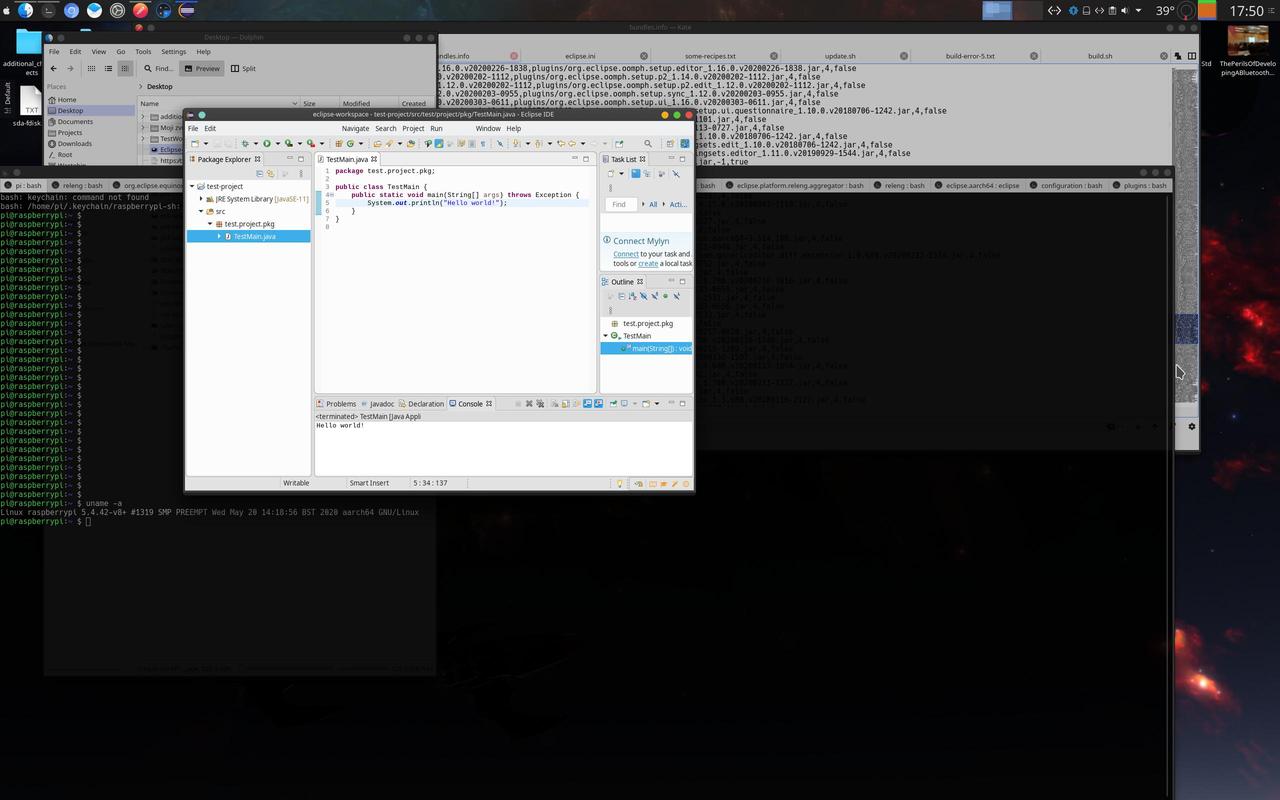The image size is (1280, 800).
Task: Toggle Show Console on standard error change
Action: pos(598,403)
